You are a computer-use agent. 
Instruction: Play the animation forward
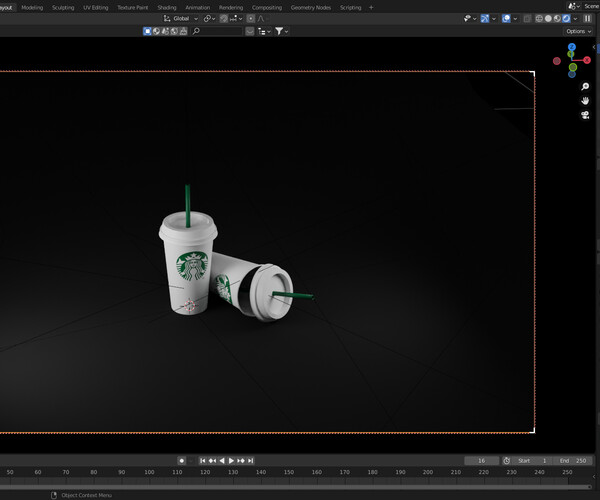click(231, 461)
